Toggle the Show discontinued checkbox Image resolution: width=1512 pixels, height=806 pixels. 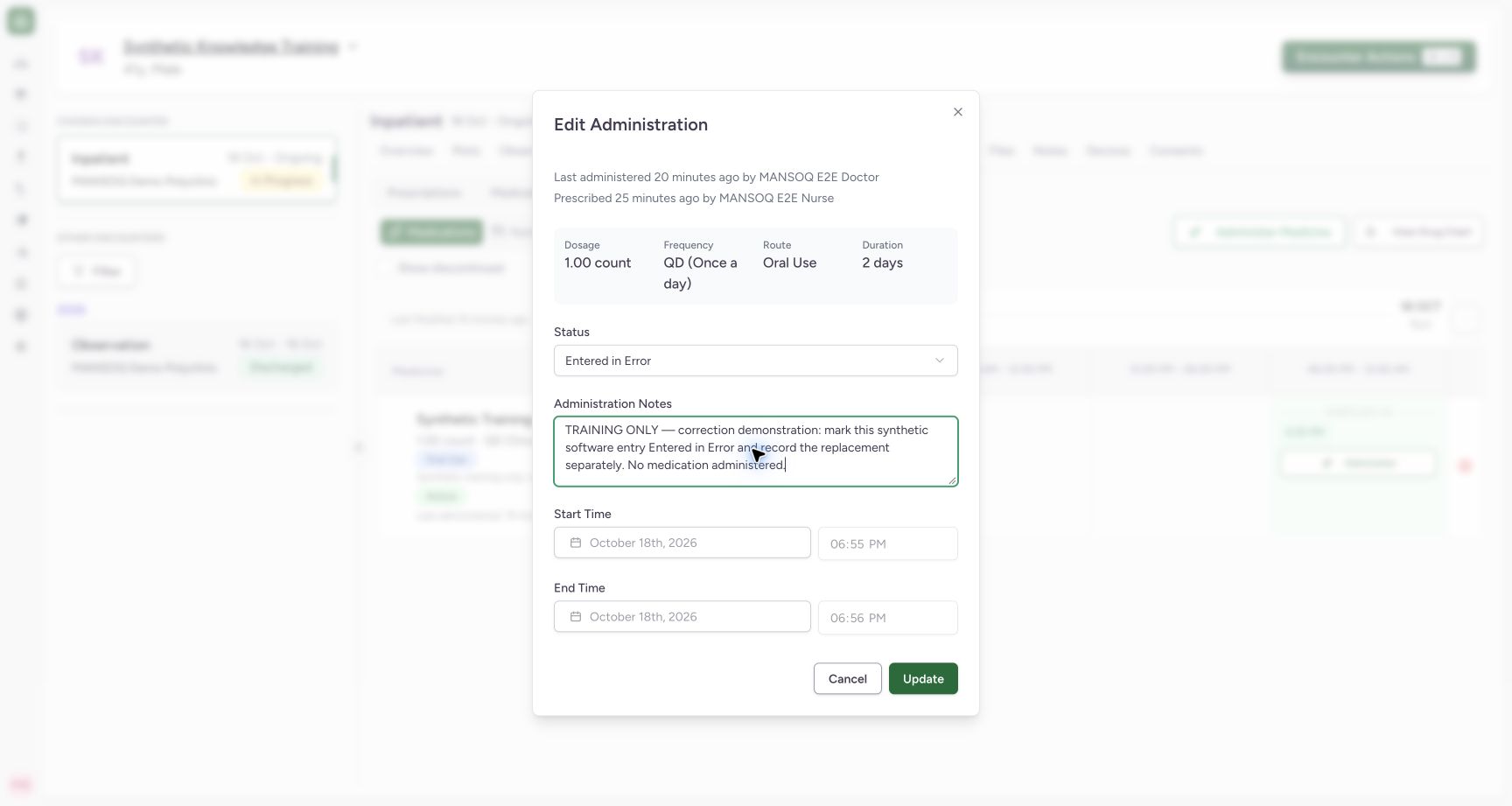(385, 268)
